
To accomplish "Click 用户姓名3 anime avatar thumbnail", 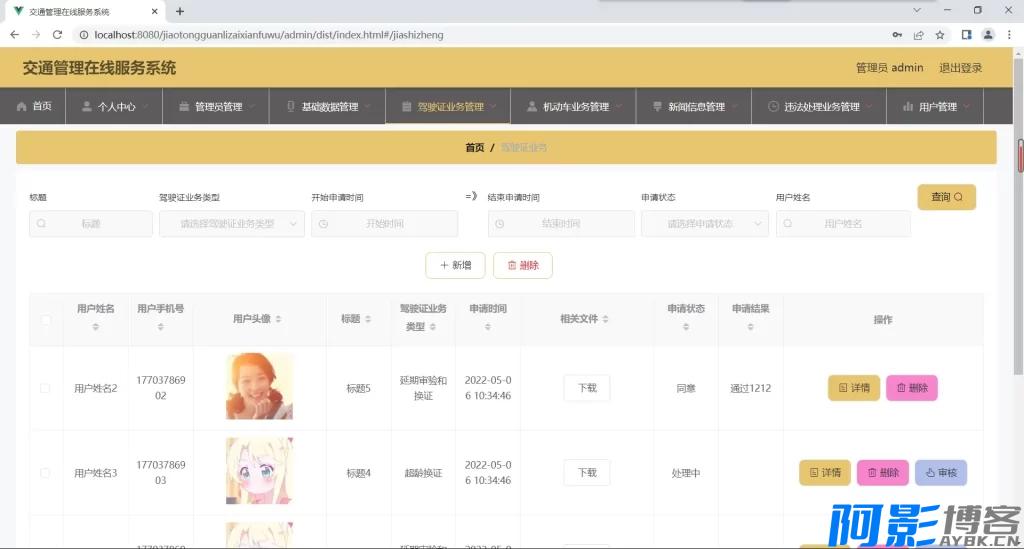I will tap(259, 471).
